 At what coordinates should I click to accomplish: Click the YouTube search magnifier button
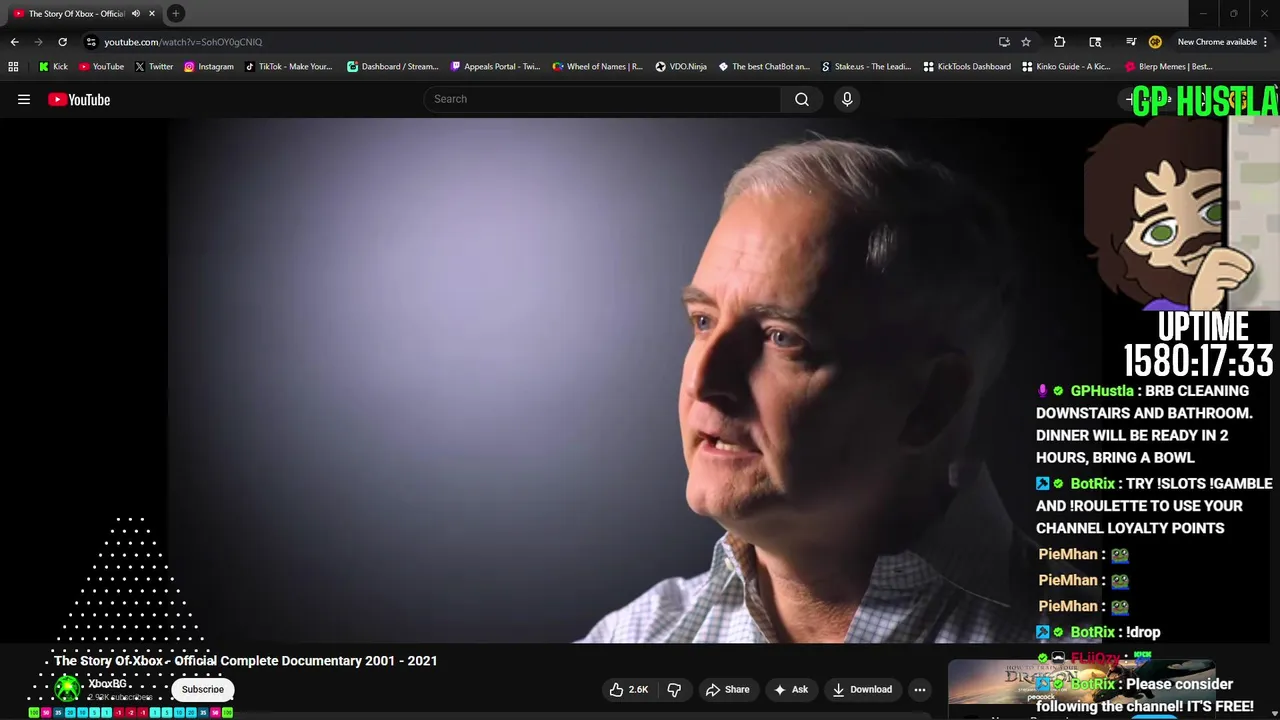802,99
